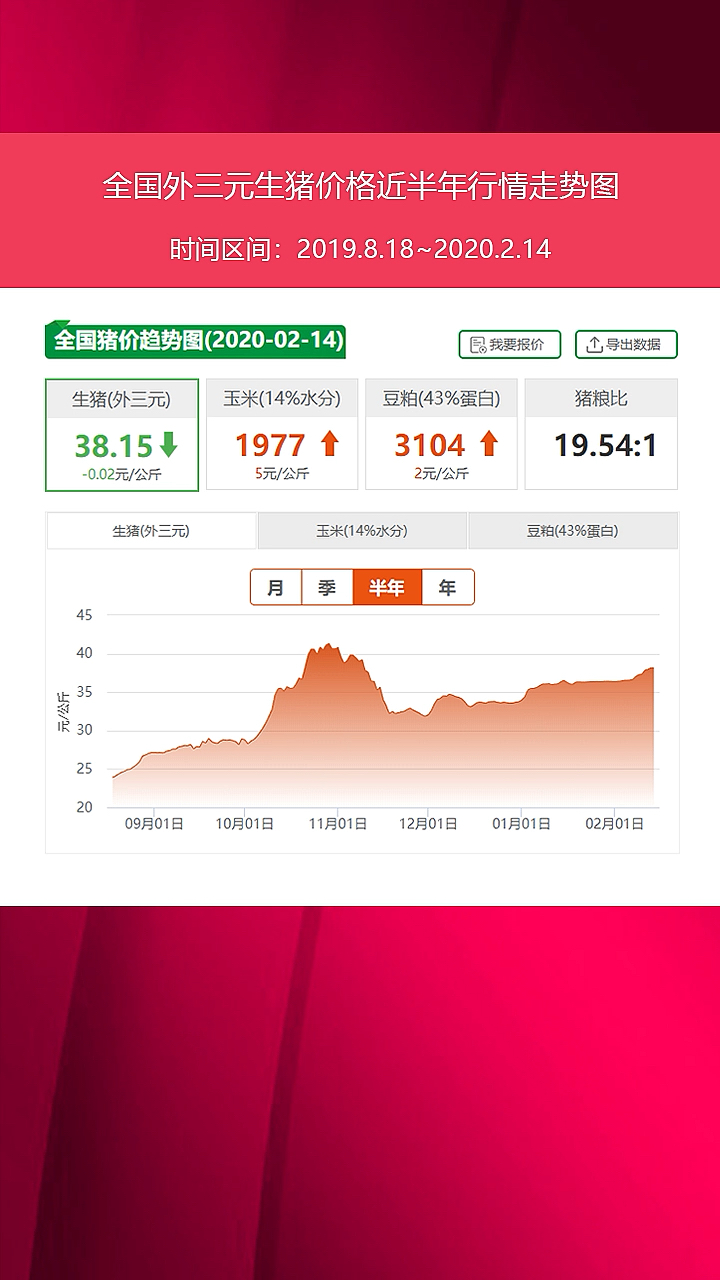The width and height of the screenshot is (720, 1280).
Task: Switch to the 豆粕(43%蛋白) chart tab
Action: (x=573, y=531)
